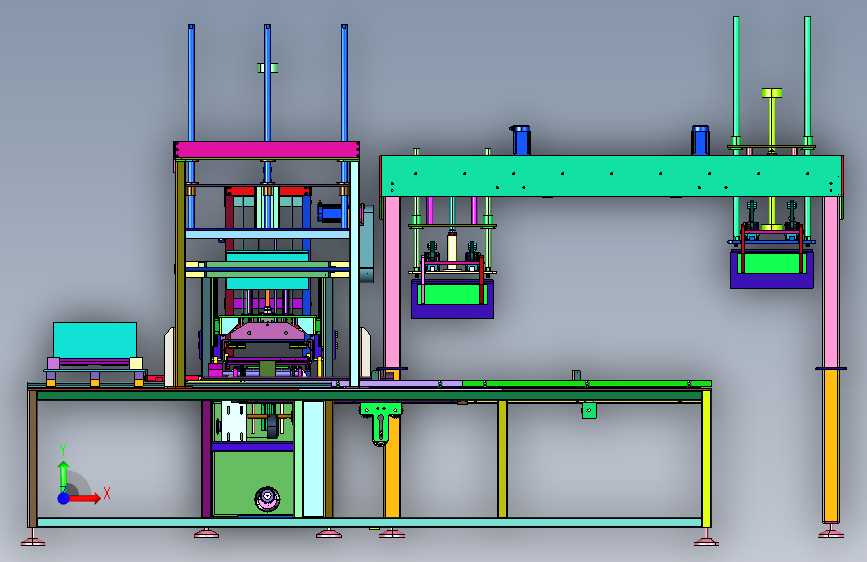Select the magenta top plate of the press frame
Screen dimensions: 867x562
267,150
